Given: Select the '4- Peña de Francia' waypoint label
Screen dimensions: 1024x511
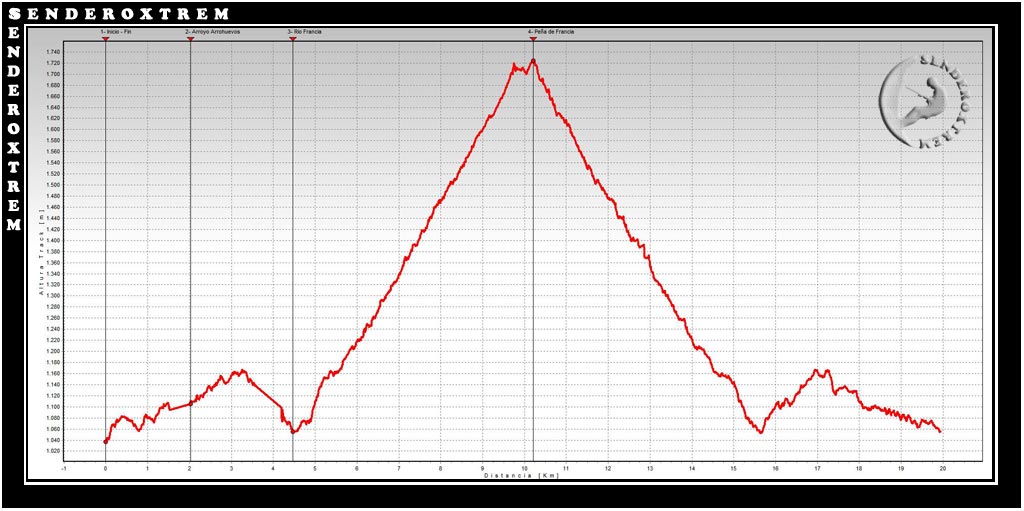Looking at the screenshot, I should point(551,32).
